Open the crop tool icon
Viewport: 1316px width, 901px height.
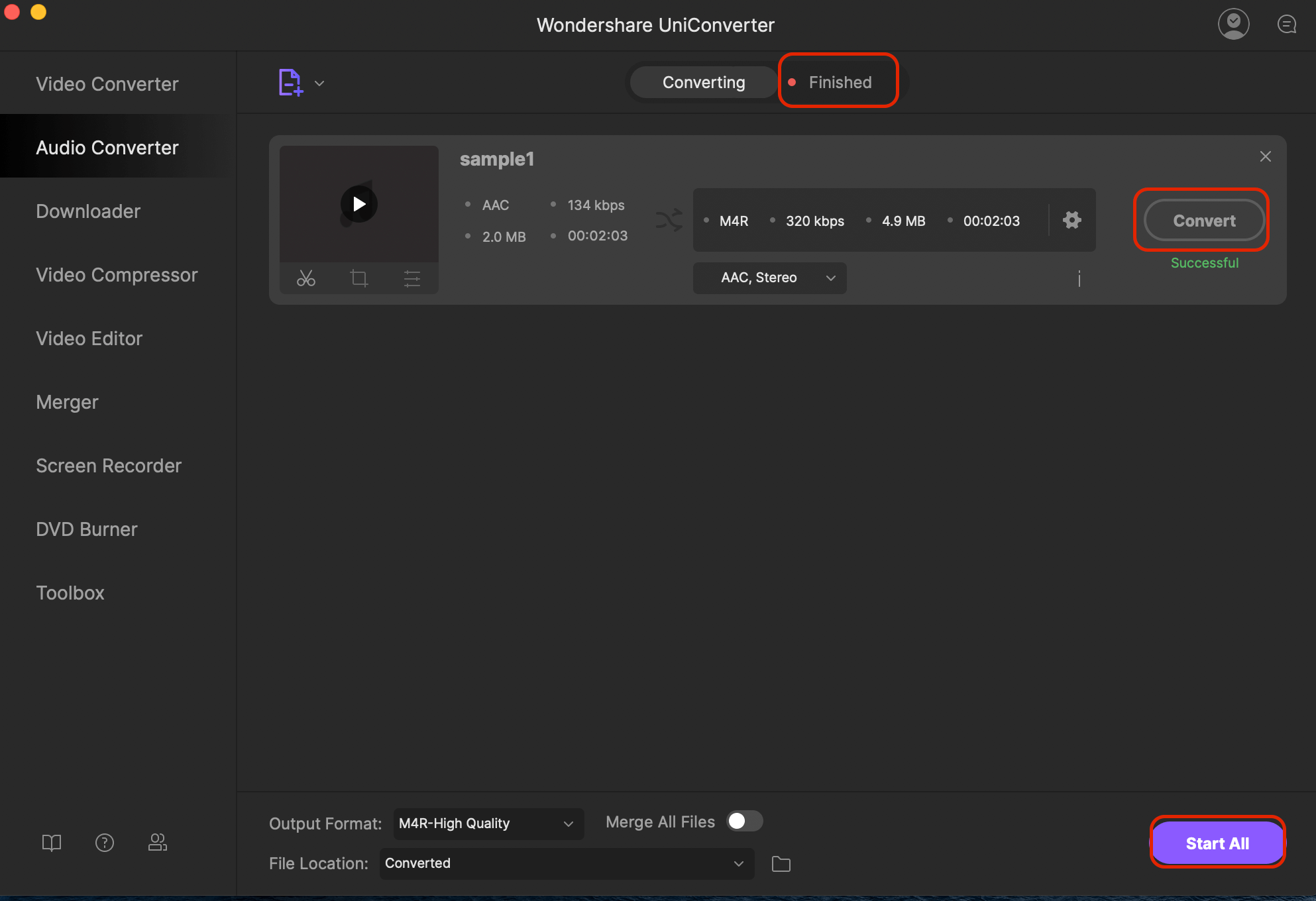[359, 278]
